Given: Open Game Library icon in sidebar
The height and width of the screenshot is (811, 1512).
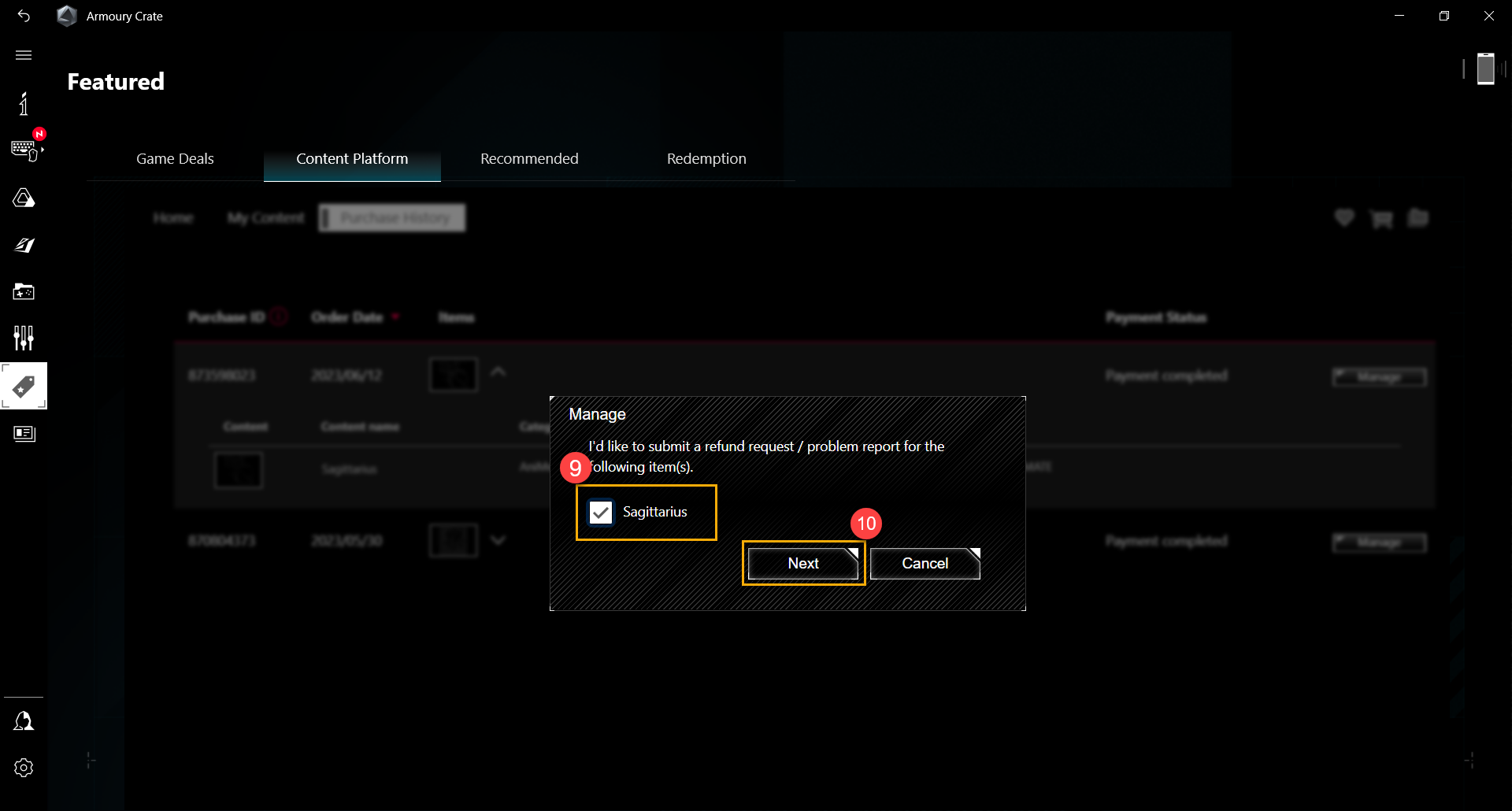Looking at the screenshot, I should point(24,292).
